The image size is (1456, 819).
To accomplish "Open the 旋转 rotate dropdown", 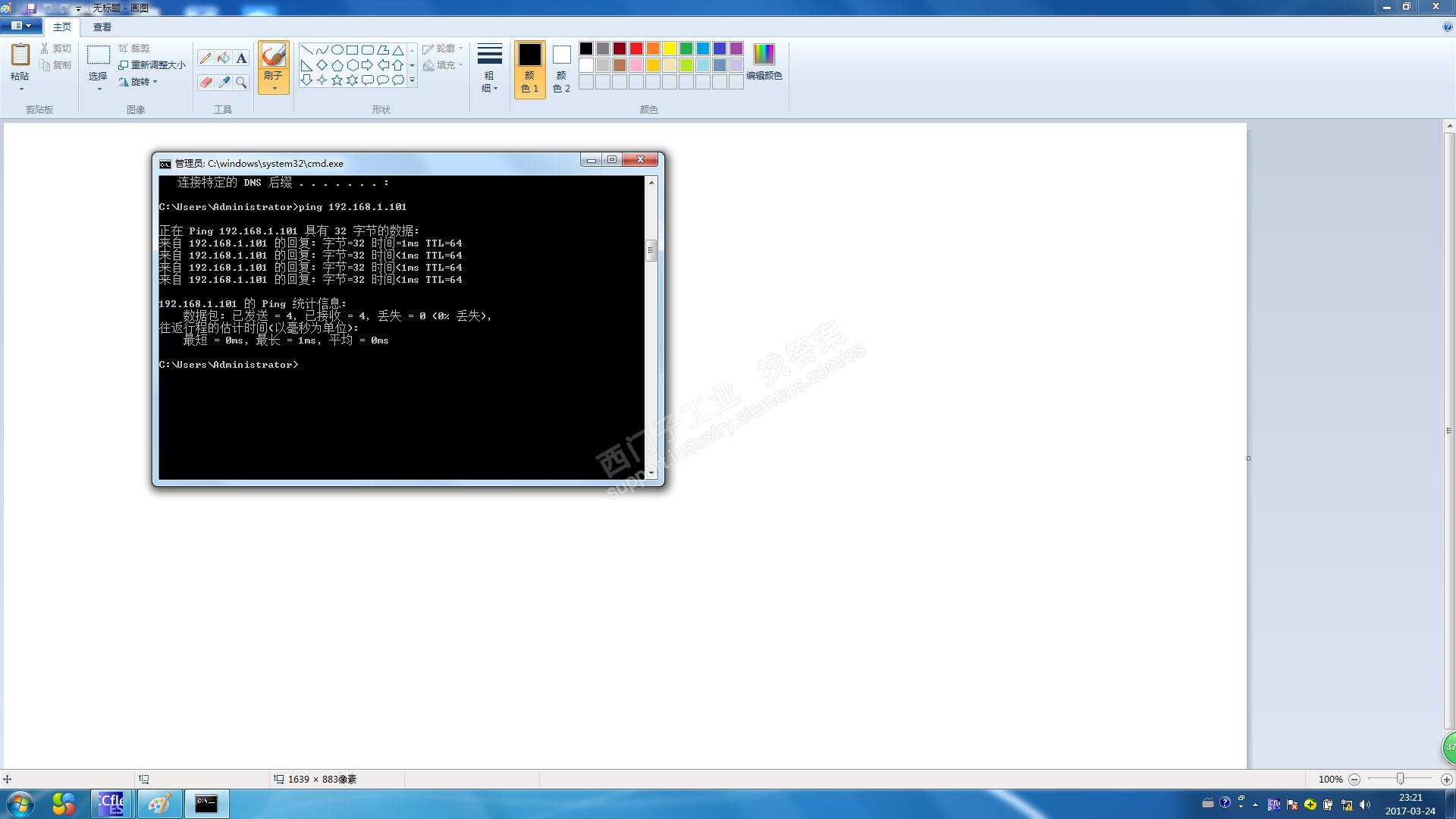I will [x=139, y=82].
